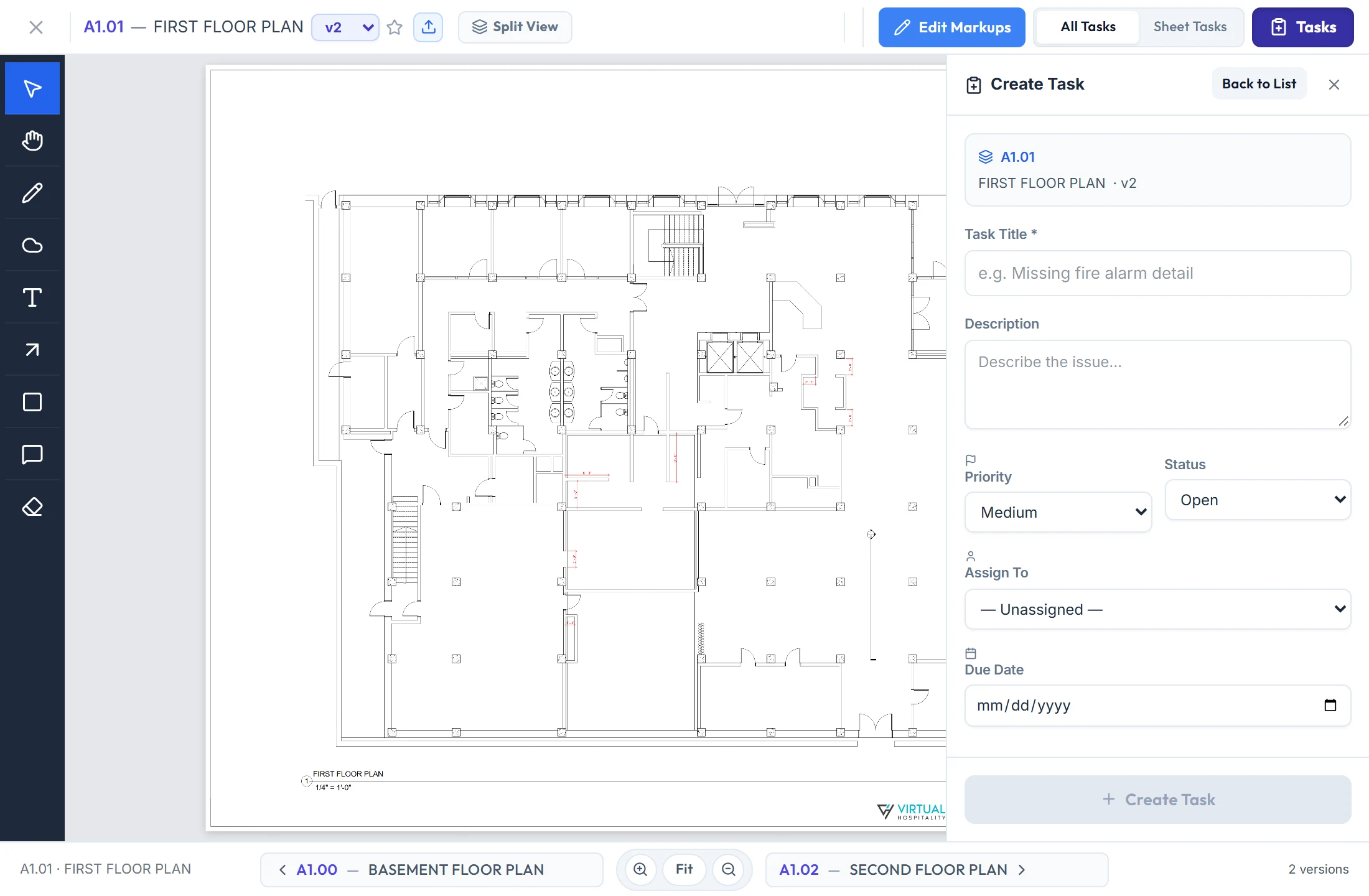
Task: Click Back to List
Action: [1259, 84]
